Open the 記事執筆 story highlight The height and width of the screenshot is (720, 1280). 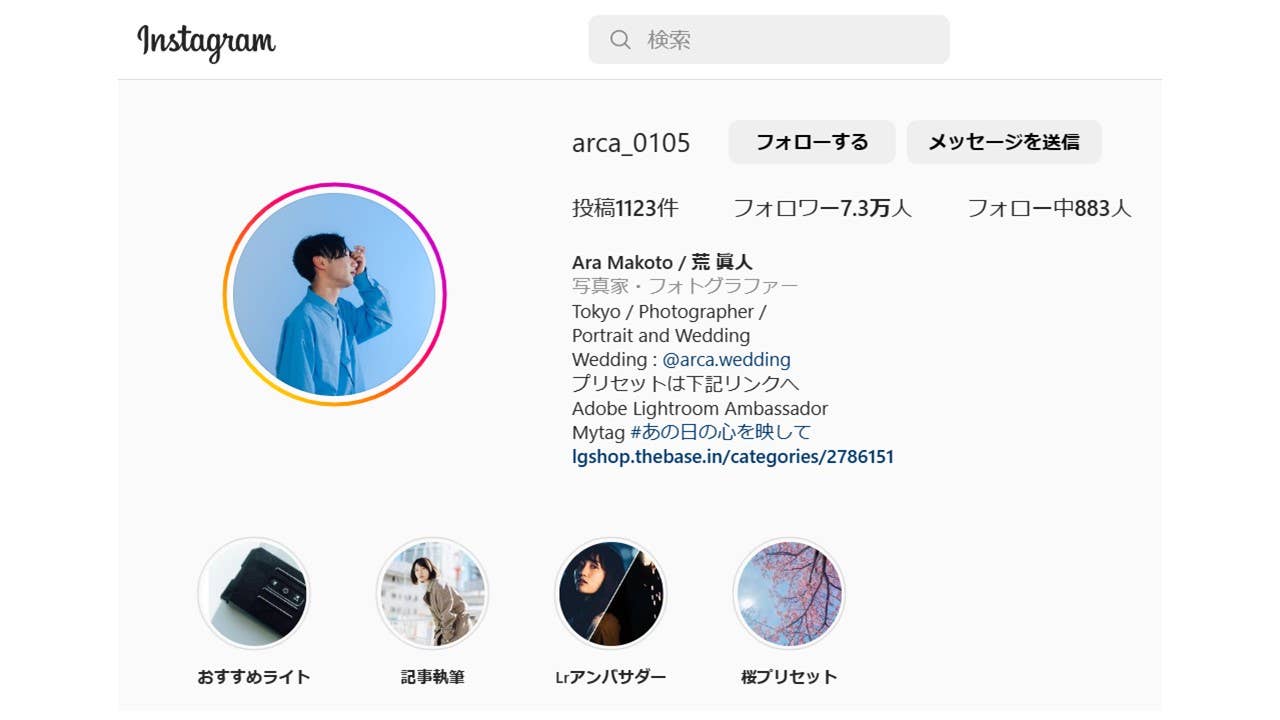[x=433, y=594]
